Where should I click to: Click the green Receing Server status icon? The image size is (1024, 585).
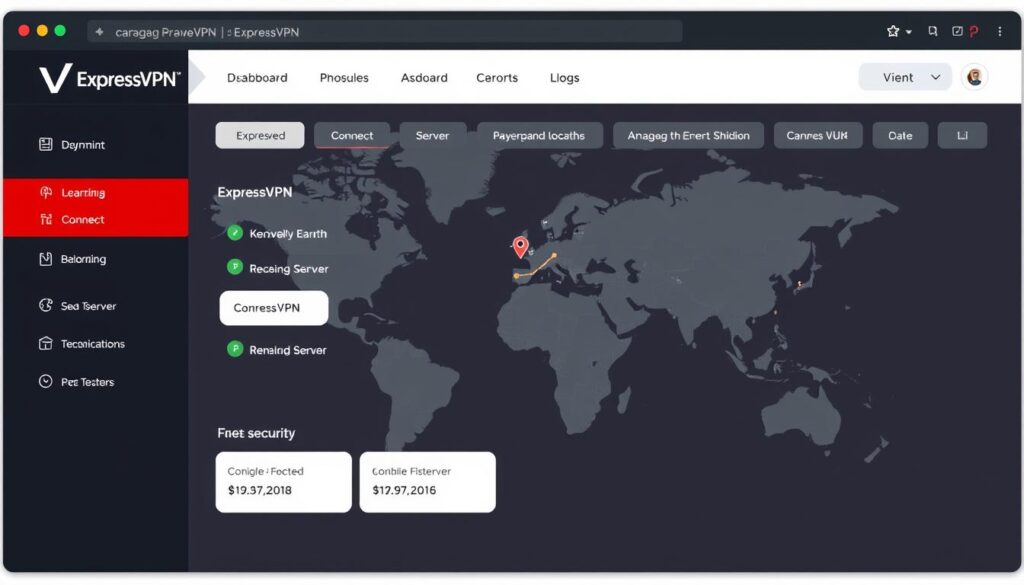(x=235, y=267)
